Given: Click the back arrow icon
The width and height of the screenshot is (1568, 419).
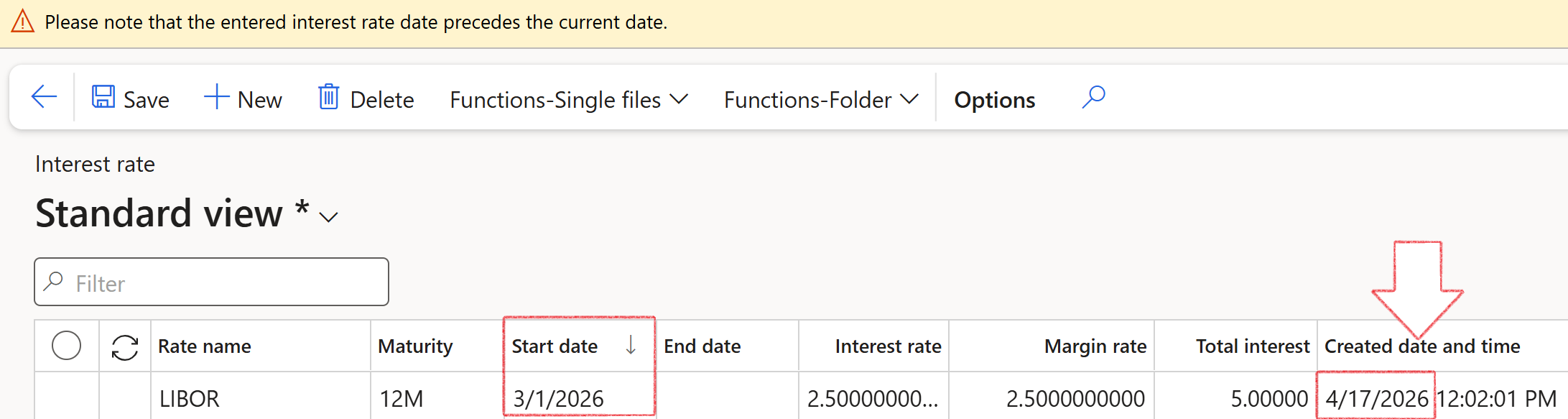Looking at the screenshot, I should 44,97.
